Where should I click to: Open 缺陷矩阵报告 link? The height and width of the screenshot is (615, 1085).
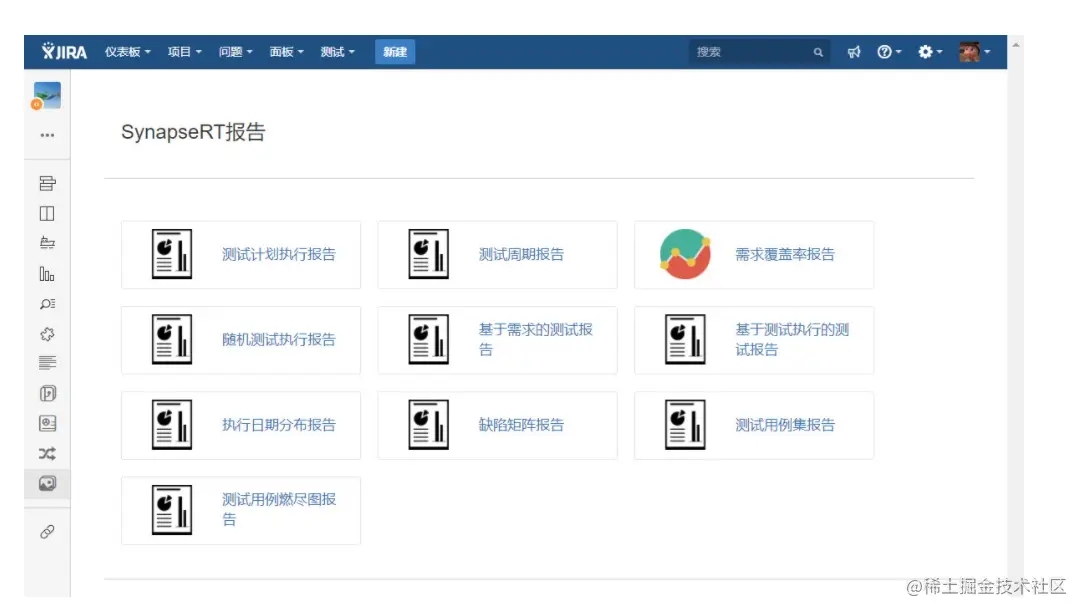point(521,425)
